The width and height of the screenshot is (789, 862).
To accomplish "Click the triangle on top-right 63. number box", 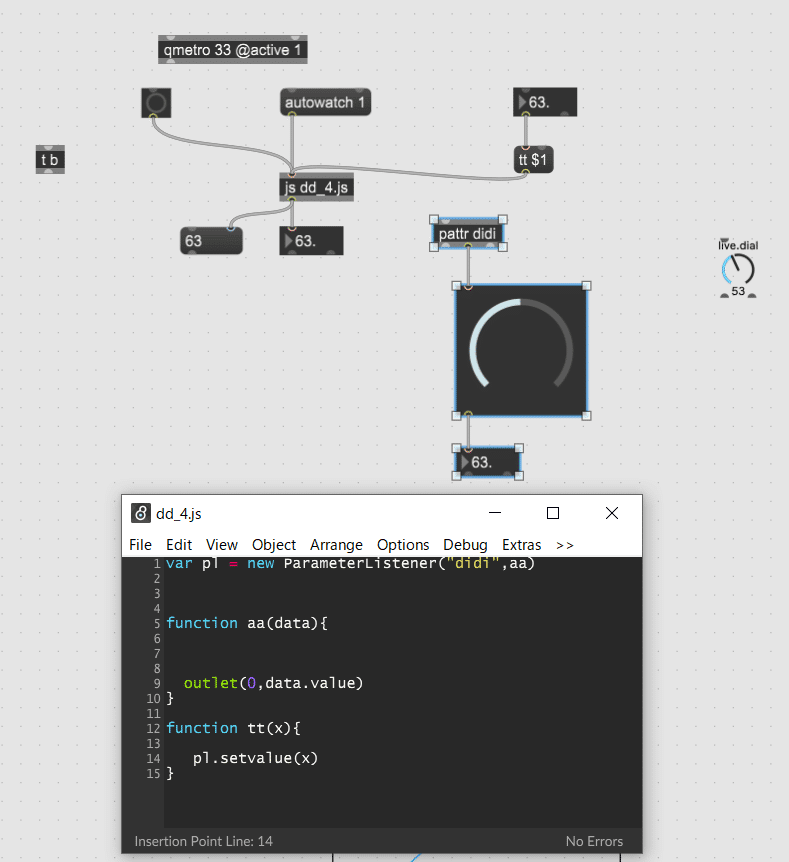I will tap(522, 102).
